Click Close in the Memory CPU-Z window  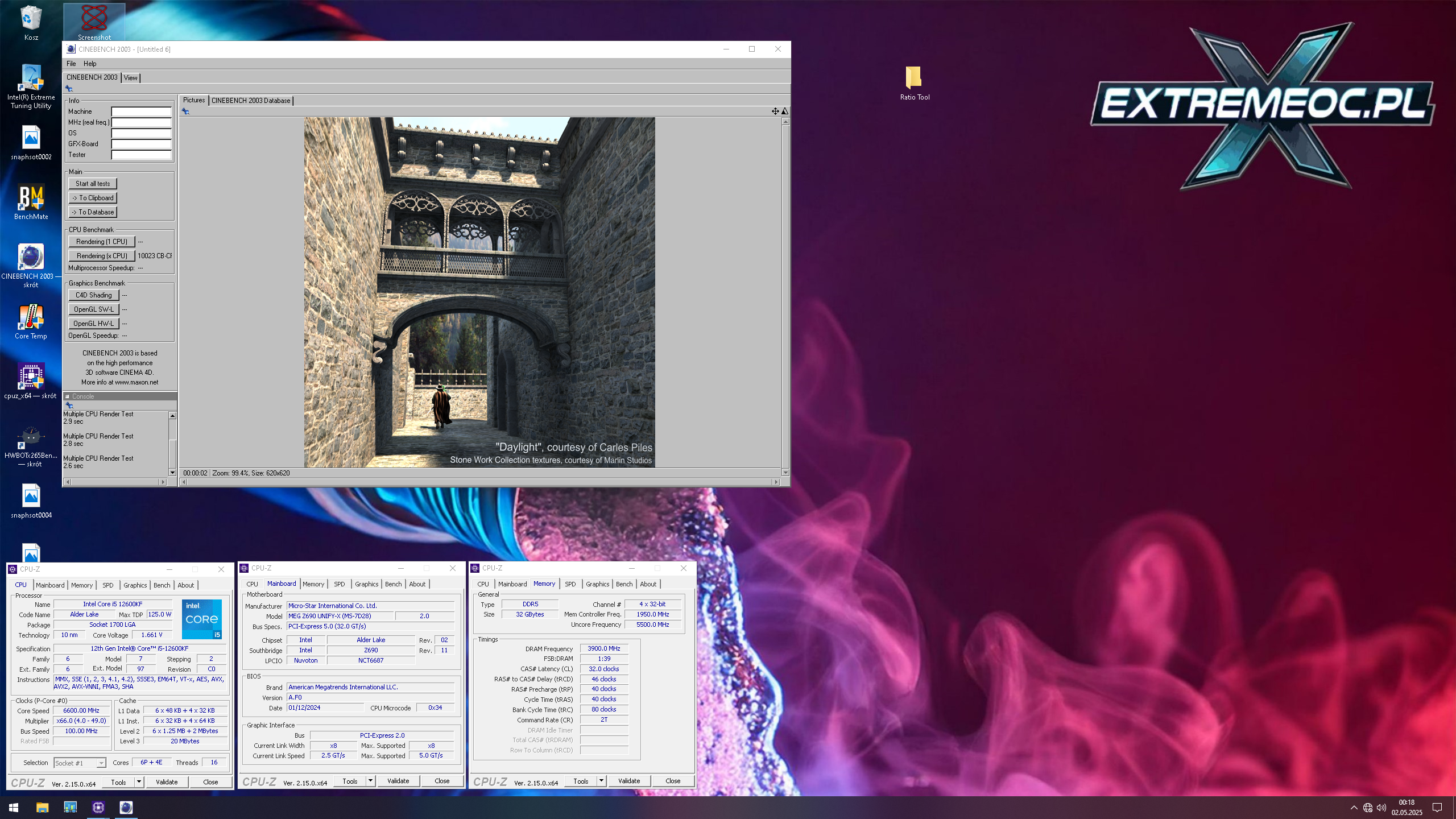tap(673, 781)
